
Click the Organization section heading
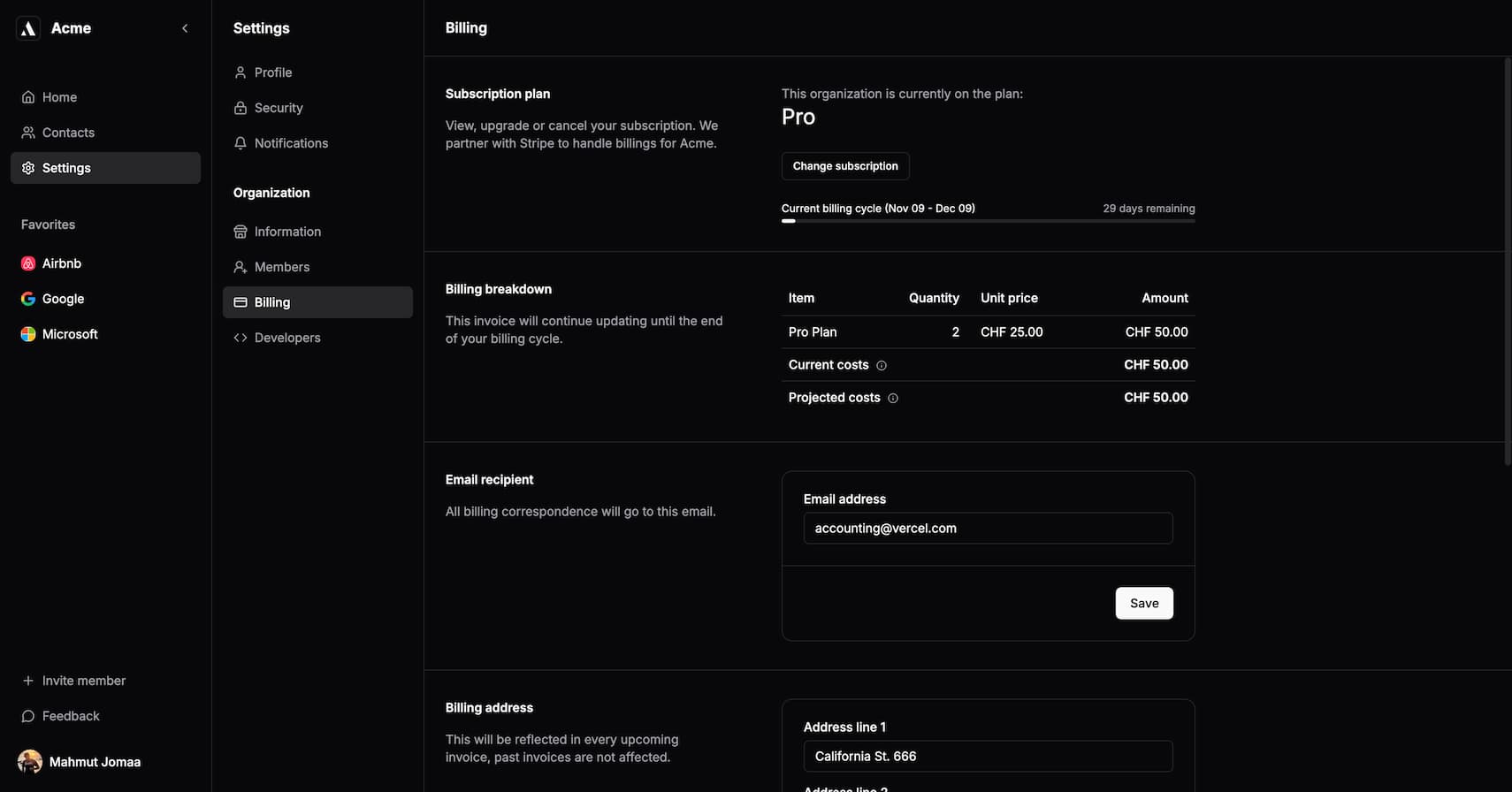271,193
